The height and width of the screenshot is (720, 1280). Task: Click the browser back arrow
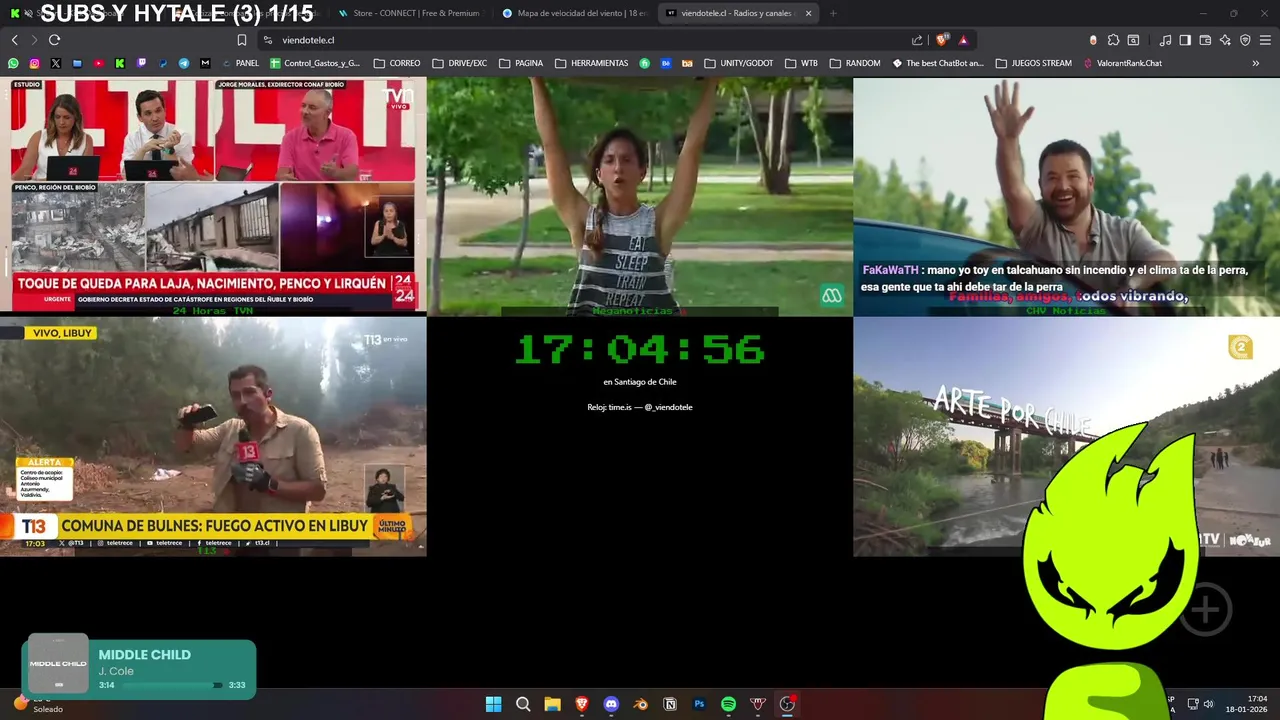point(14,40)
